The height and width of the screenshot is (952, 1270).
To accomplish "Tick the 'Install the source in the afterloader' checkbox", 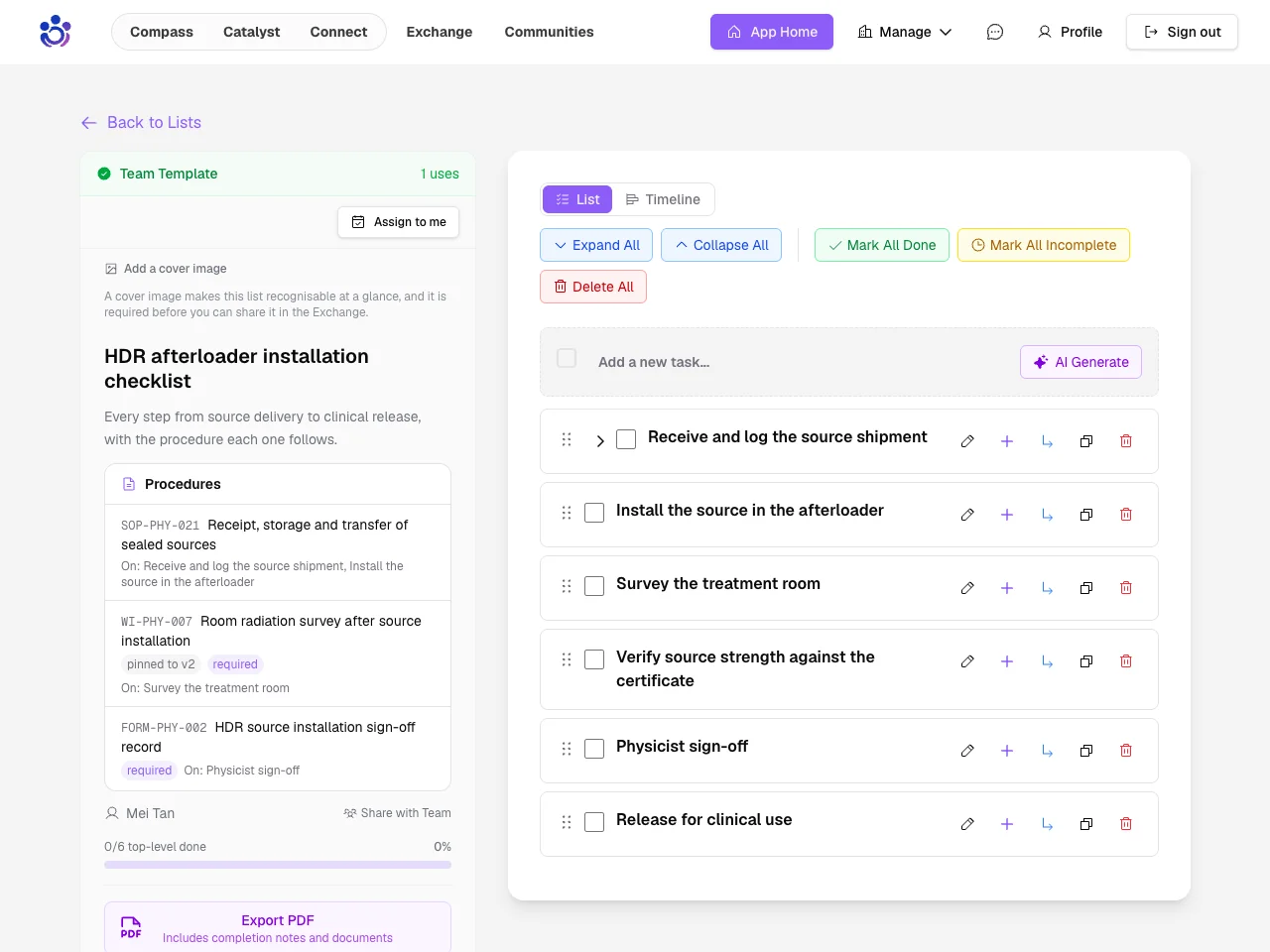I will pos(594,513).
